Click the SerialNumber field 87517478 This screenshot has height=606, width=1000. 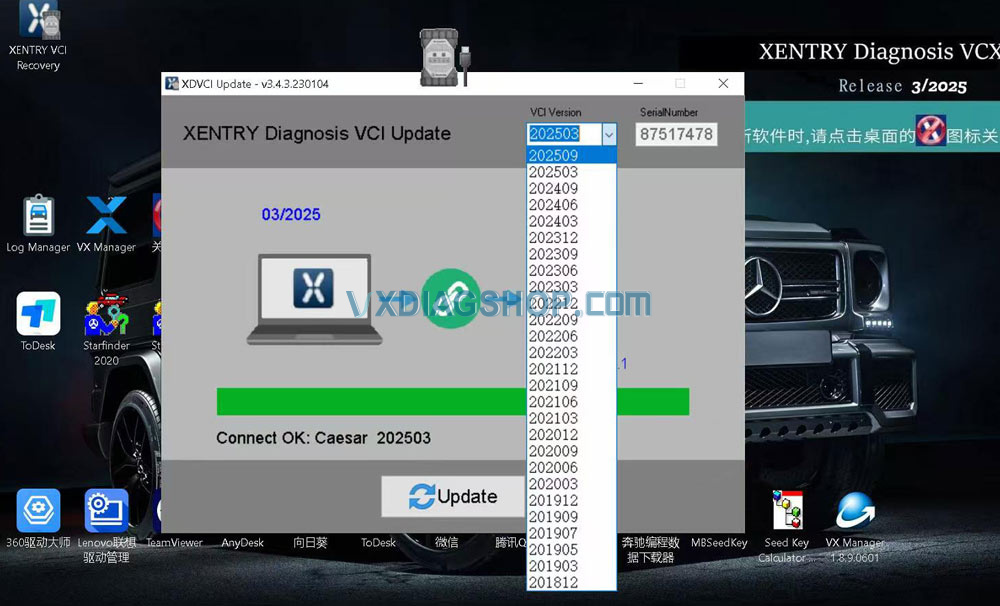[x=676, y=134]
